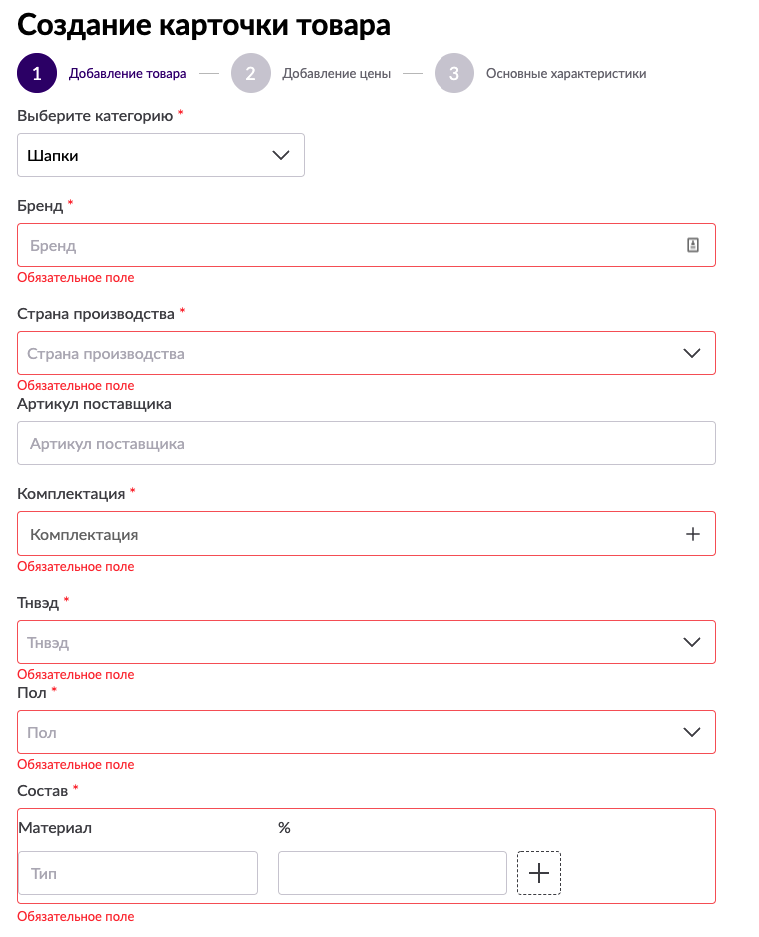Expand the Тнвэд dropdown chevron
Viewport: 759px width, 937px height.
692,642
